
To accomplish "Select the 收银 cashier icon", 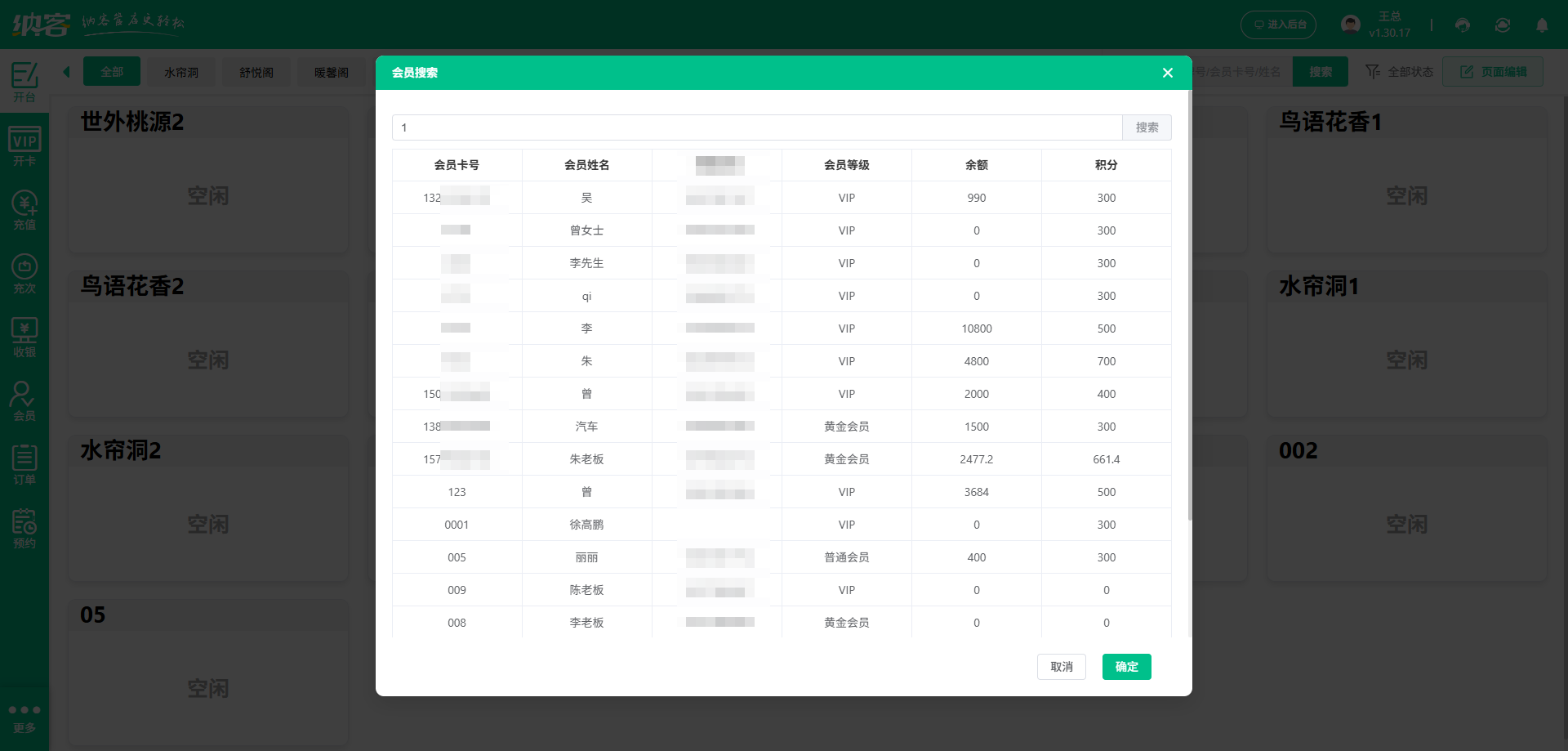I will (24, 337).
